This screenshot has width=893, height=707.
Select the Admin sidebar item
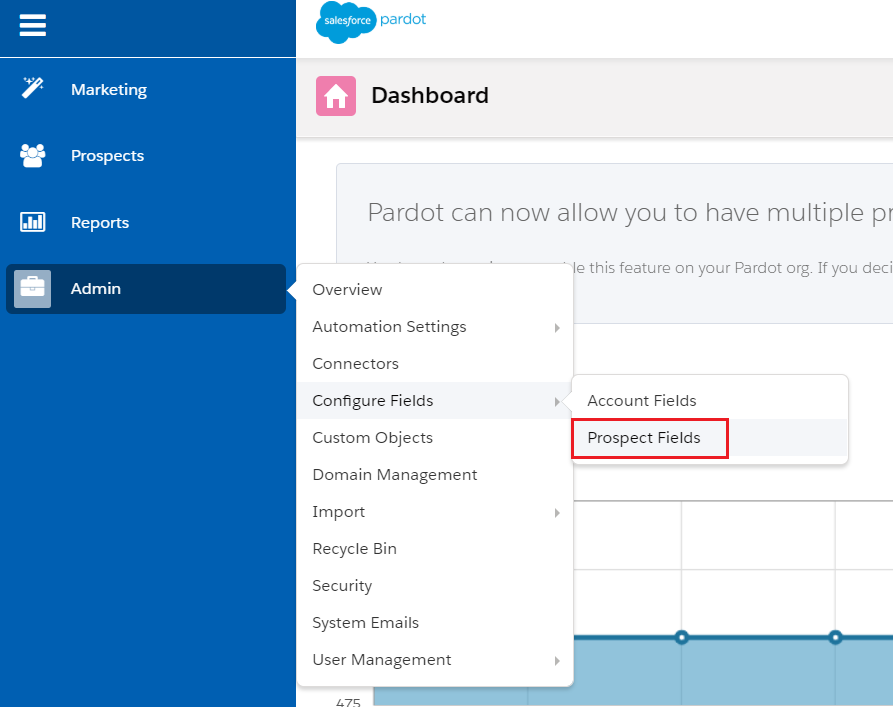(x=146, y=288)
